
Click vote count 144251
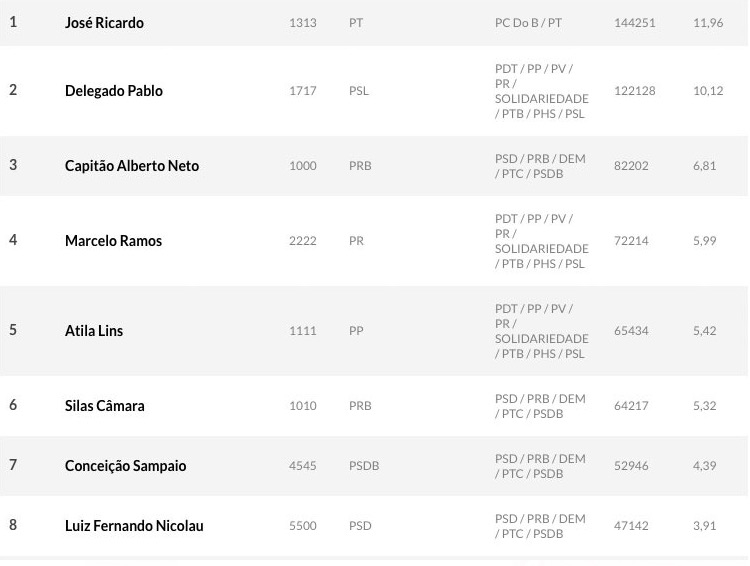tap(634, 23)
